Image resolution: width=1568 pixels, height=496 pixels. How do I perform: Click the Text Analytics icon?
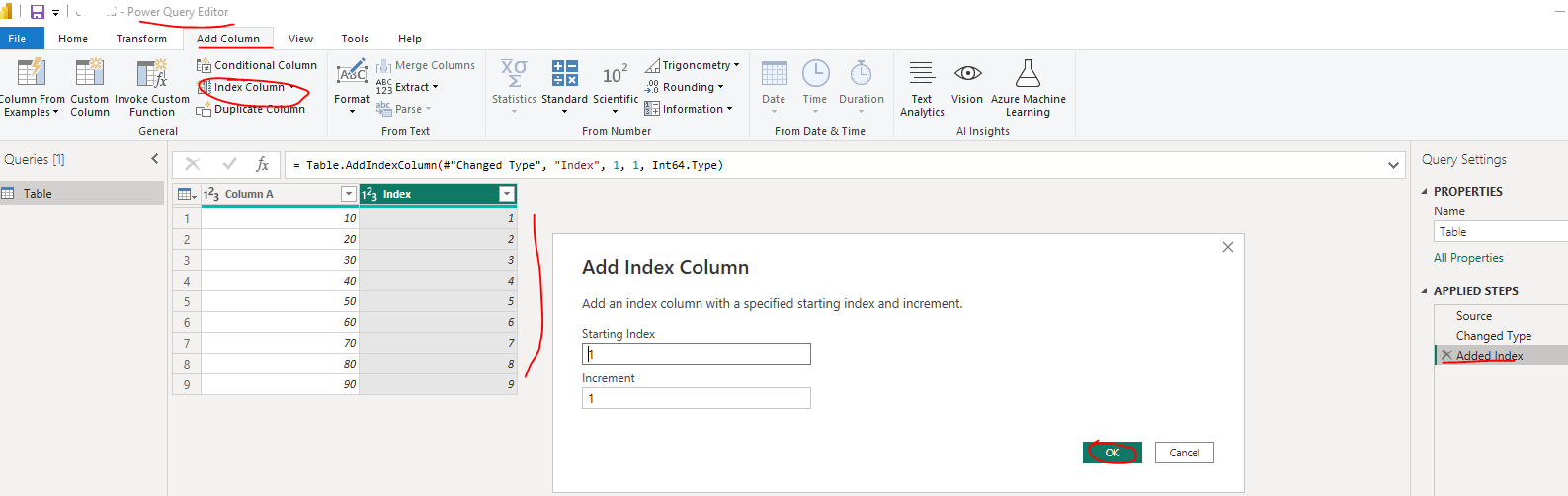(922, 73)
